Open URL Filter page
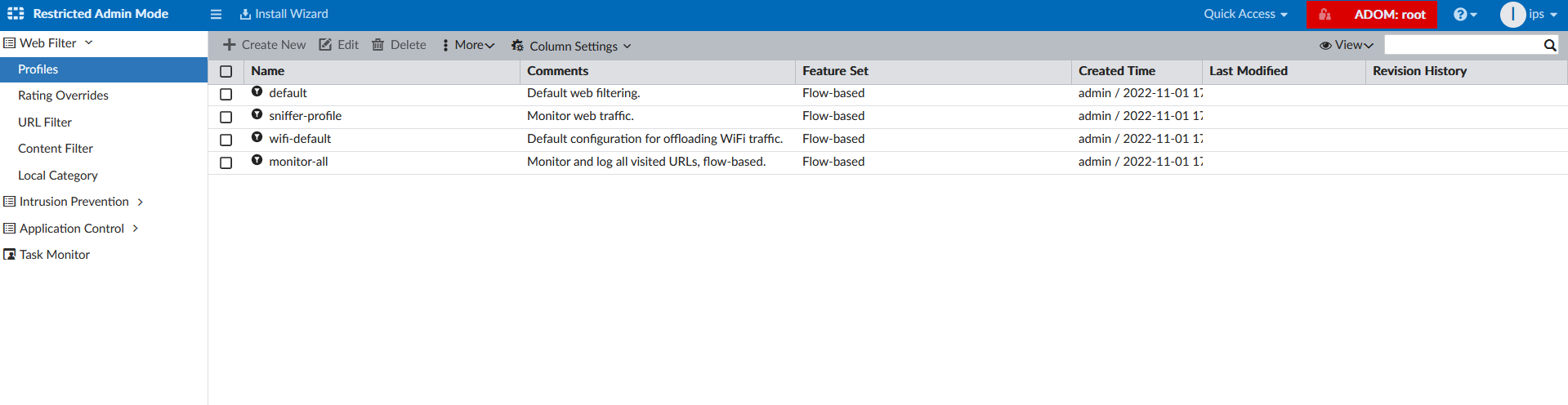The width and height of the screenshot is (1568, 405). coord(45,122)
